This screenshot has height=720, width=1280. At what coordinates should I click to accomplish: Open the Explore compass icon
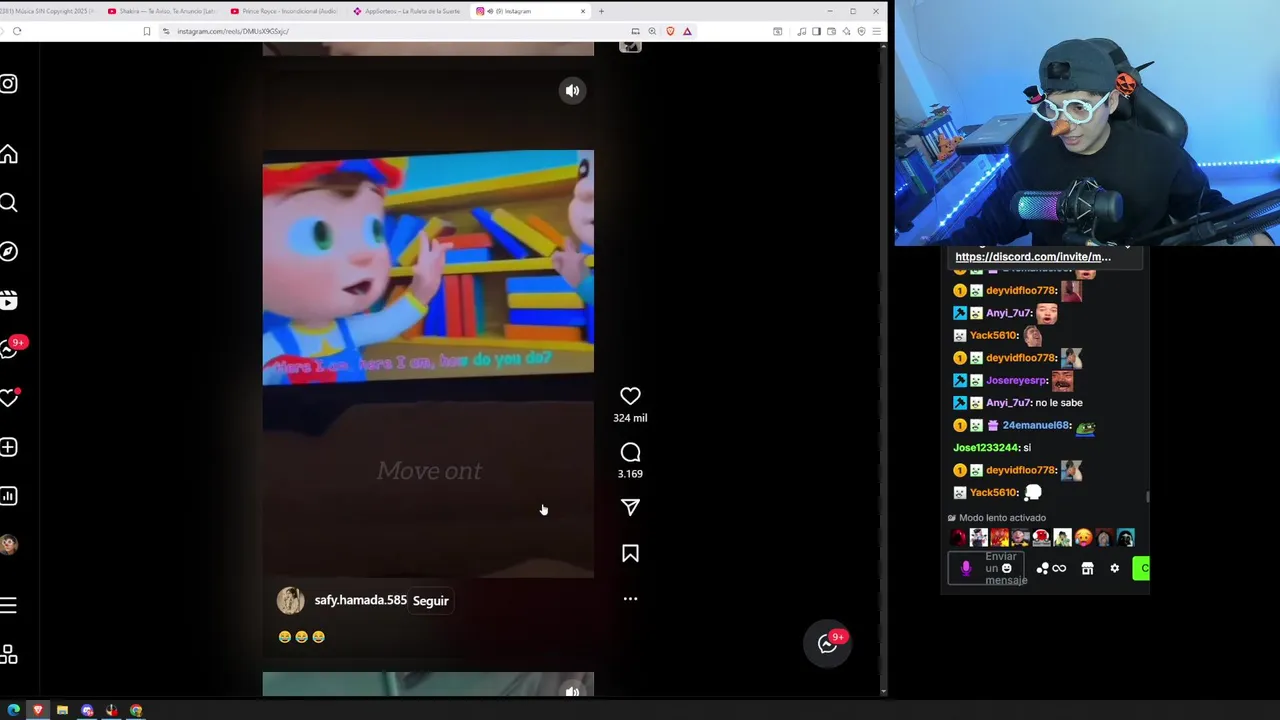coord(9,251)
